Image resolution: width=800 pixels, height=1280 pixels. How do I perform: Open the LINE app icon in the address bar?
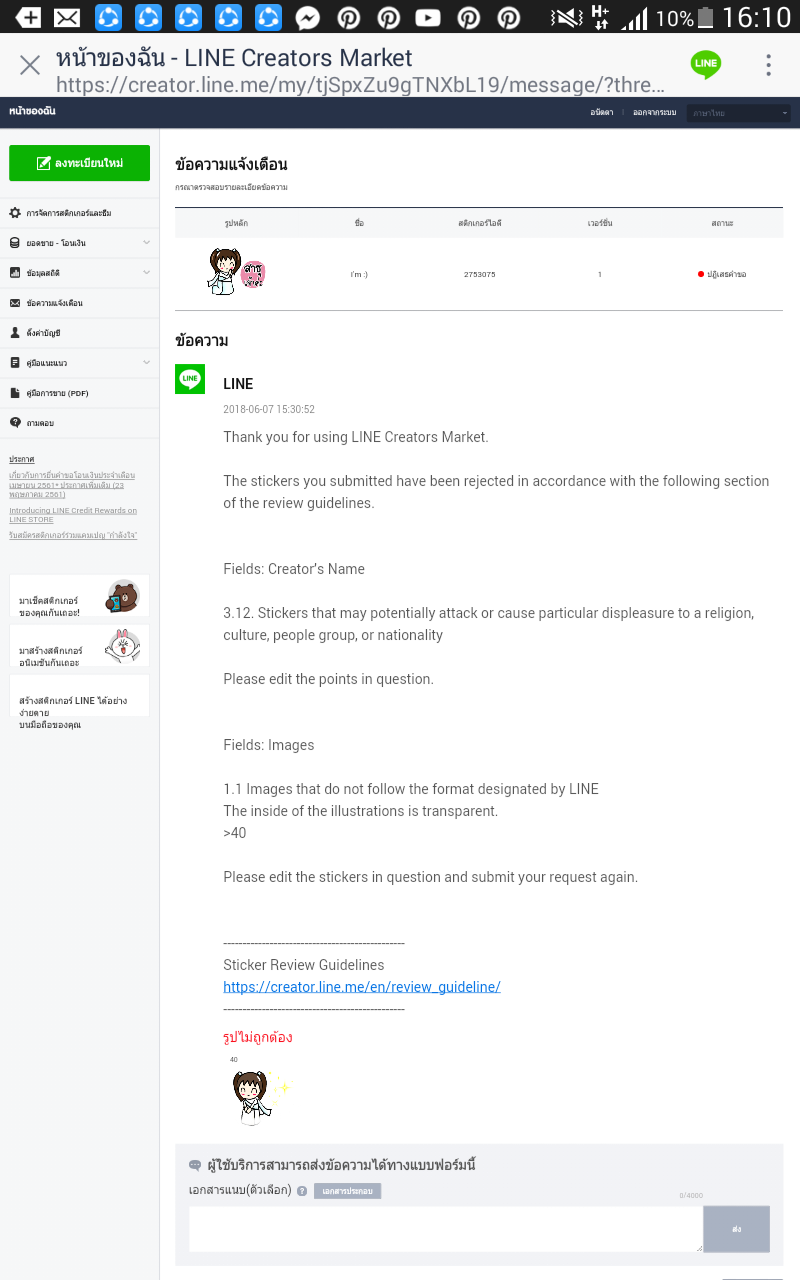(x=706, y=64)
